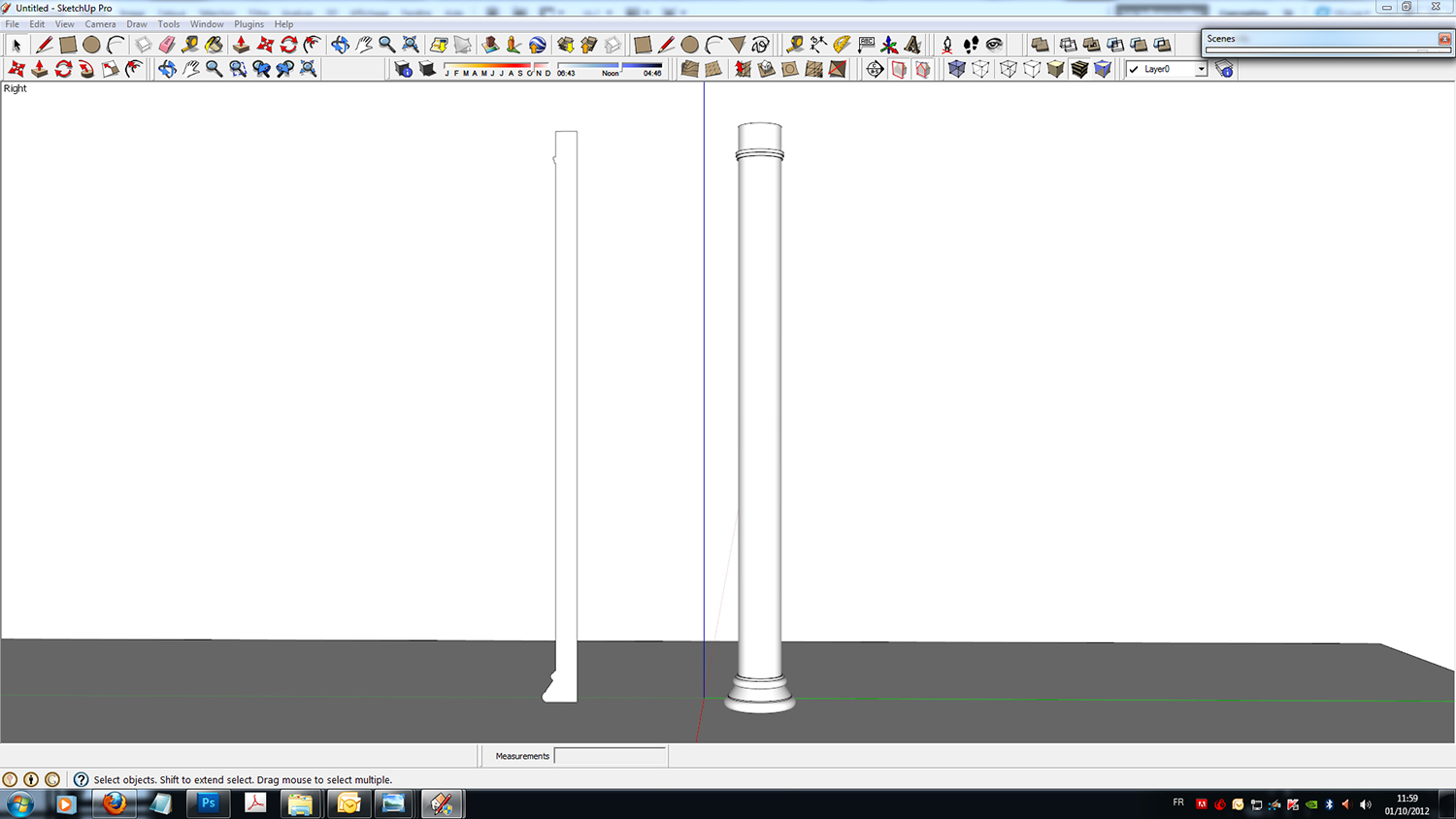Select the Axes tool
This screenshot has width=1456, height=819.
pos(889,45)
